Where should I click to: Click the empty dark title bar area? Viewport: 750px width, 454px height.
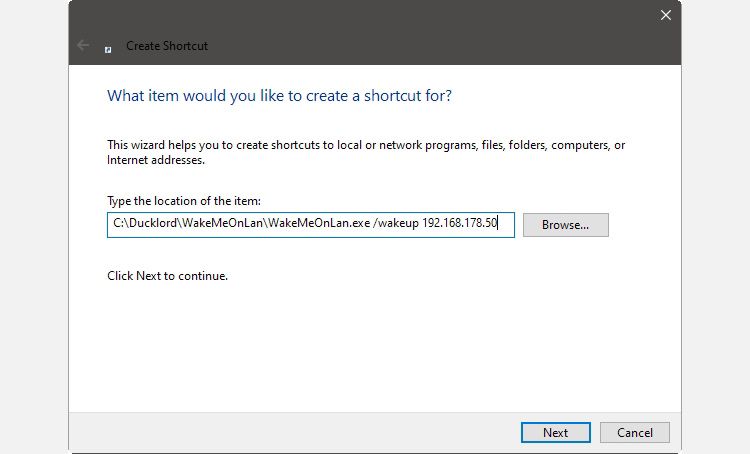[x=400, y=30]
